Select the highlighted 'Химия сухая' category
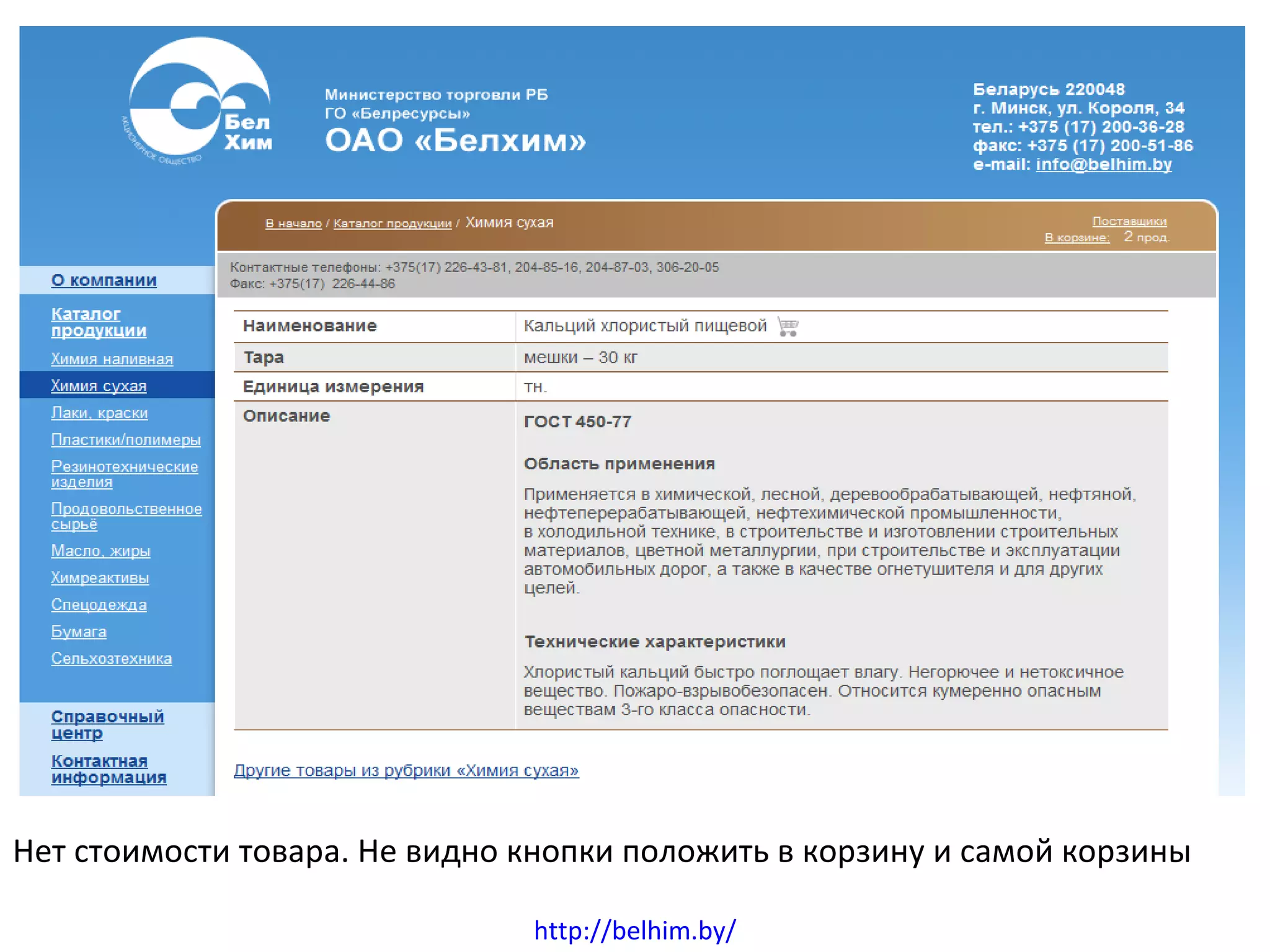The image size is (1270, 952). 99,386
